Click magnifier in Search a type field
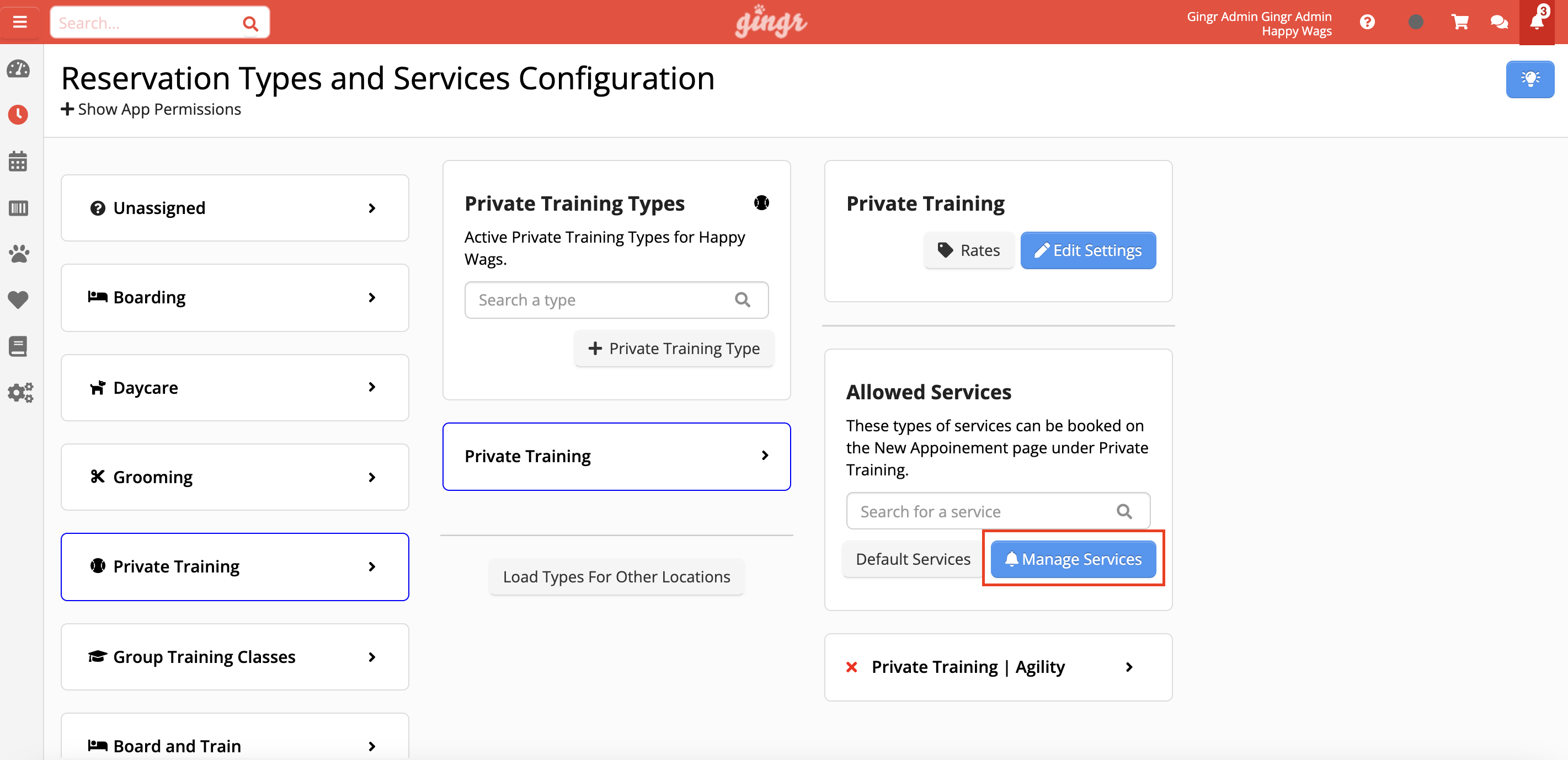 click(x=743, y=299)
